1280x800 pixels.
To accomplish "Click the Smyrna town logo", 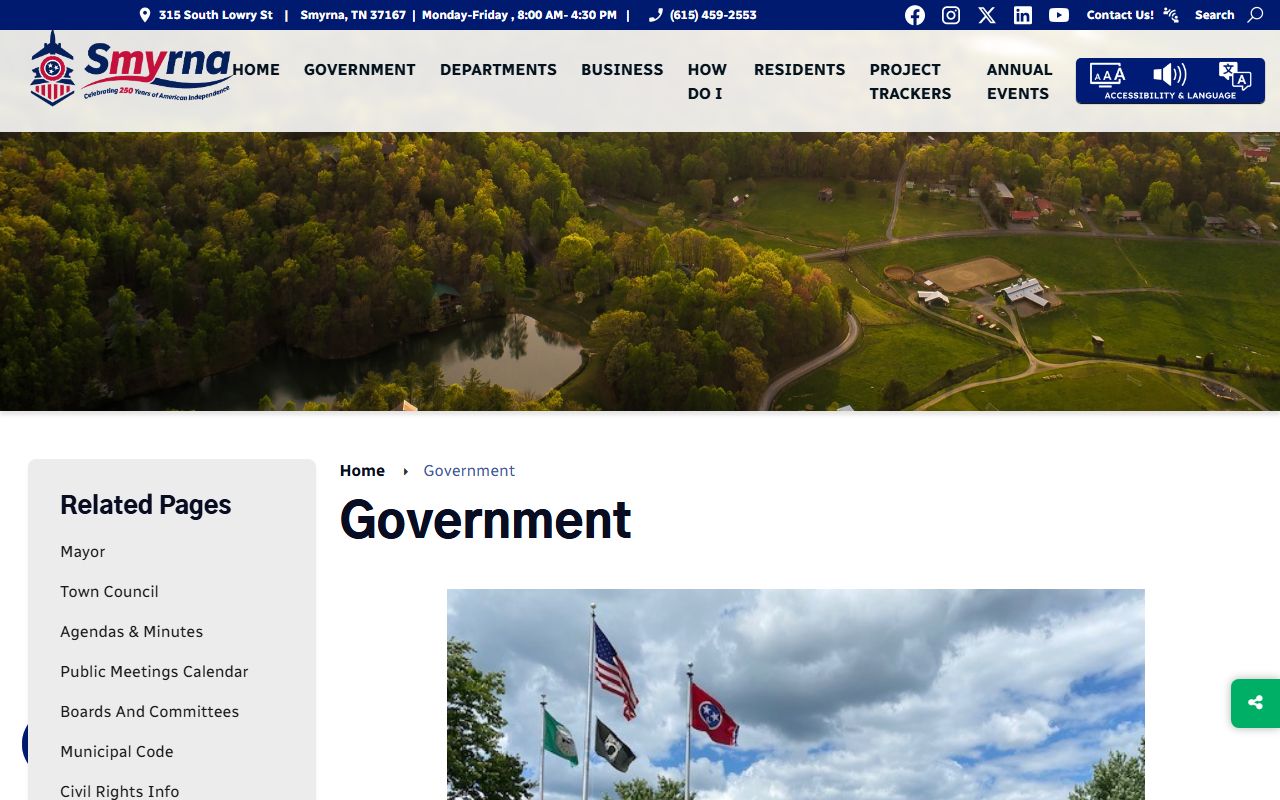I will (x=130, y=68).
